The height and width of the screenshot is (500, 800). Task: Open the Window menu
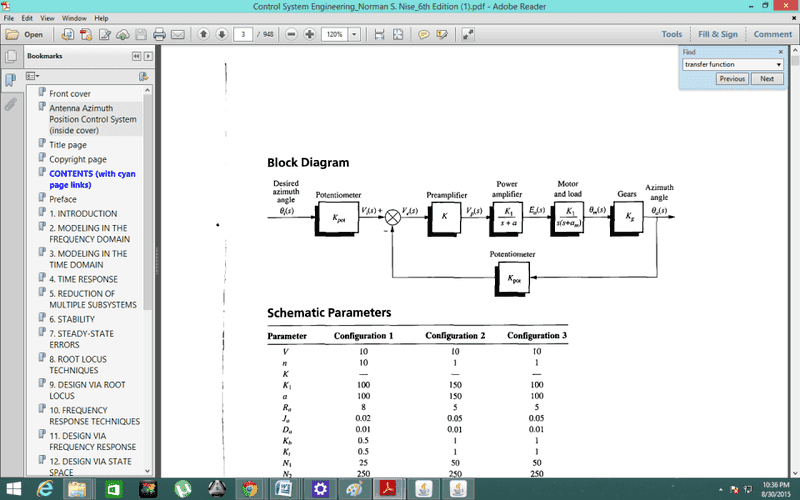pos(74,18)
